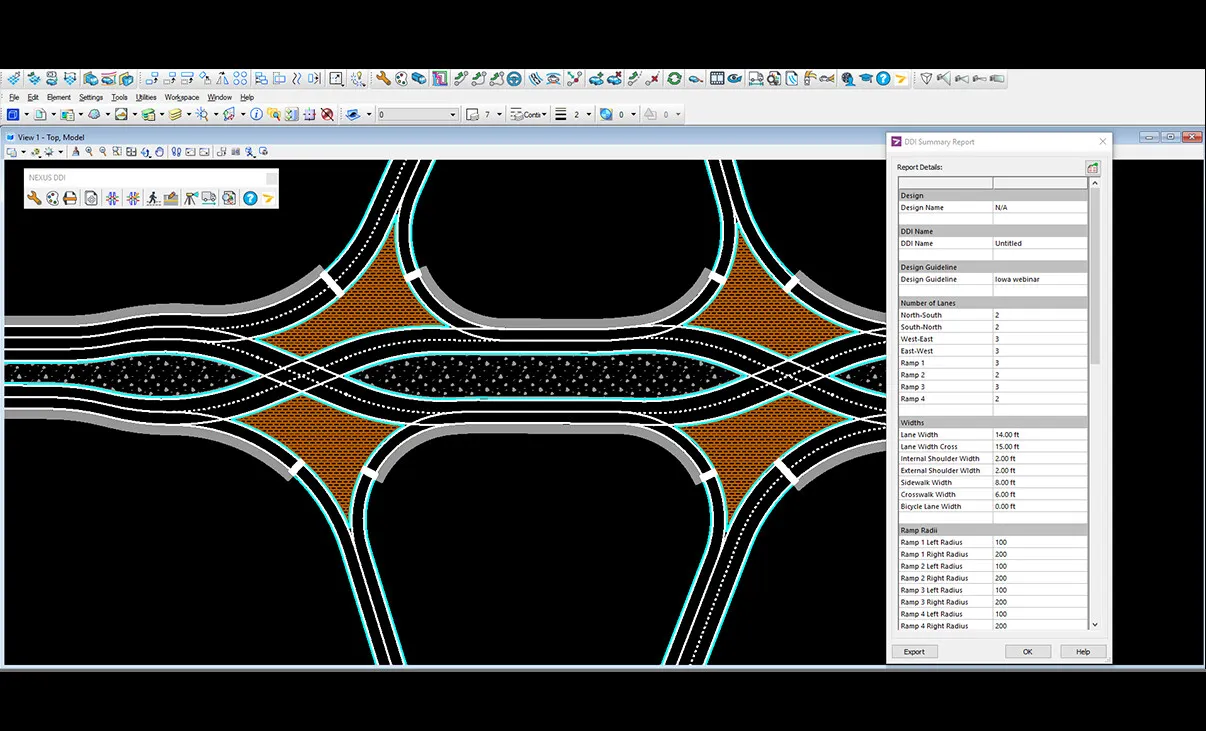Open the blue help icon in NEXUS DDI toolbar
This screenshot has width=1206, height=731.
pos(250,198)
